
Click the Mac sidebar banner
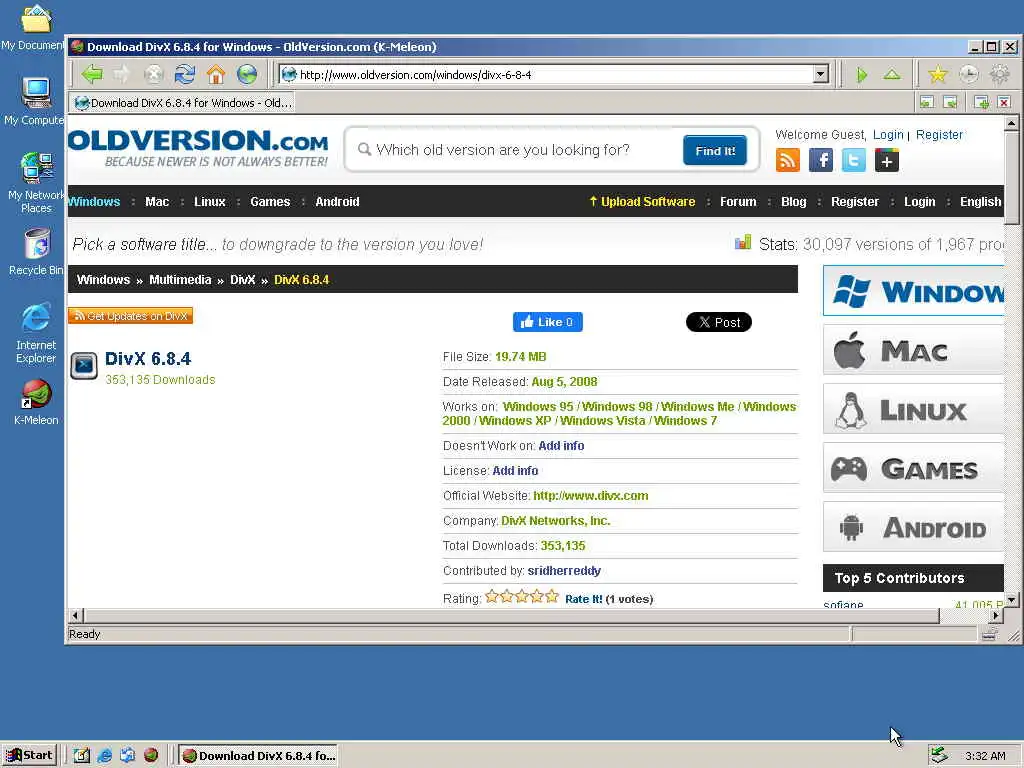[x=913, y=351]
